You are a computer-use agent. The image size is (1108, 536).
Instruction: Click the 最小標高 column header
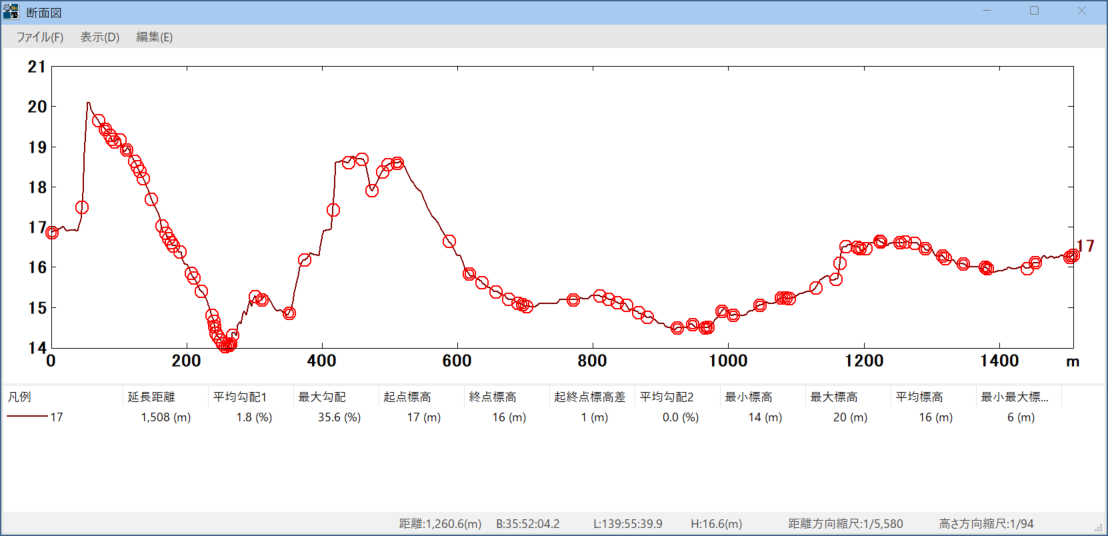coord(762,397)
